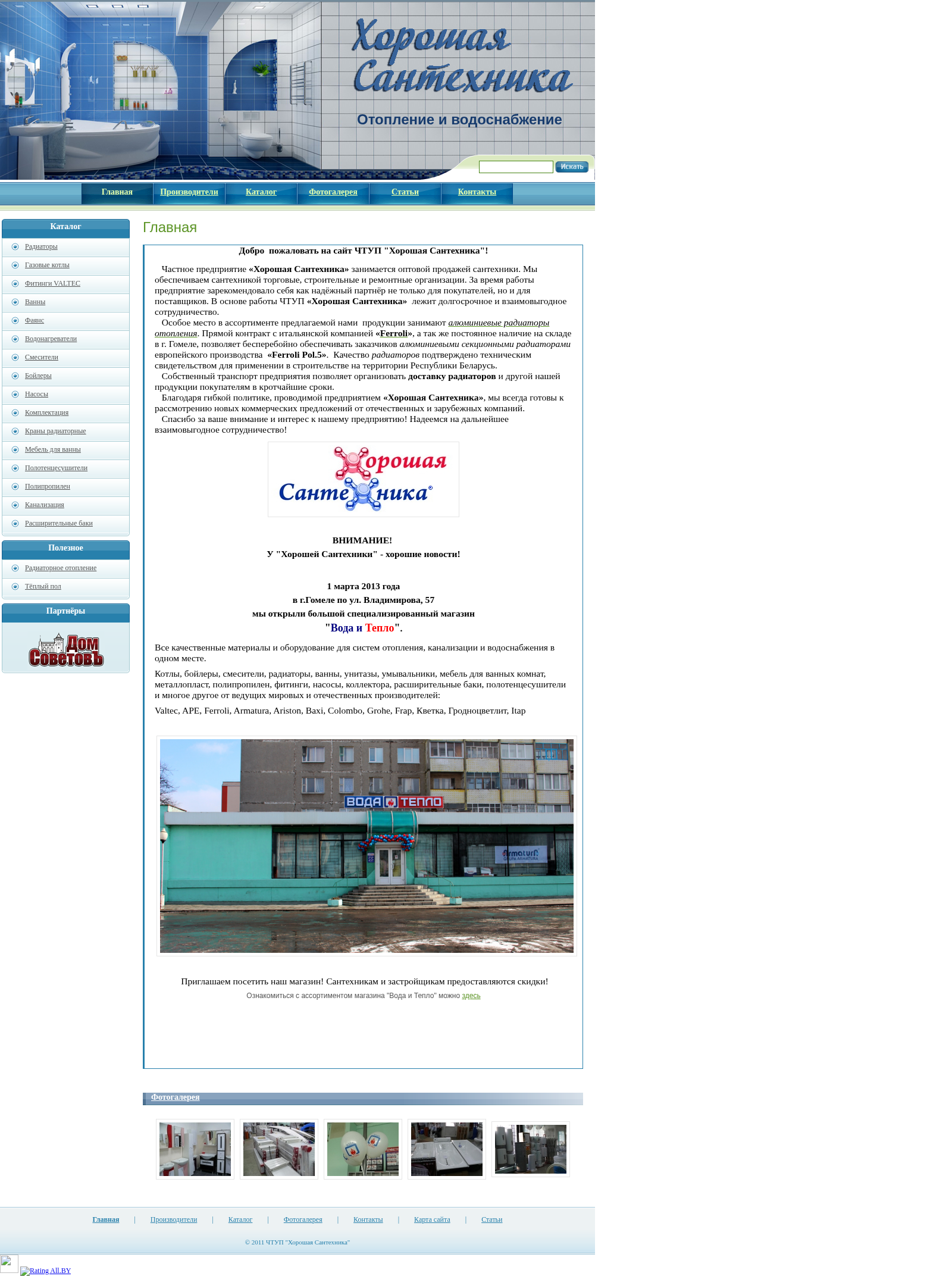Open the second gallery thumbnail with boxed goods
The width and height of the screenshot is (952, 1276).
pyautogui.click(x=279, y=1149)
